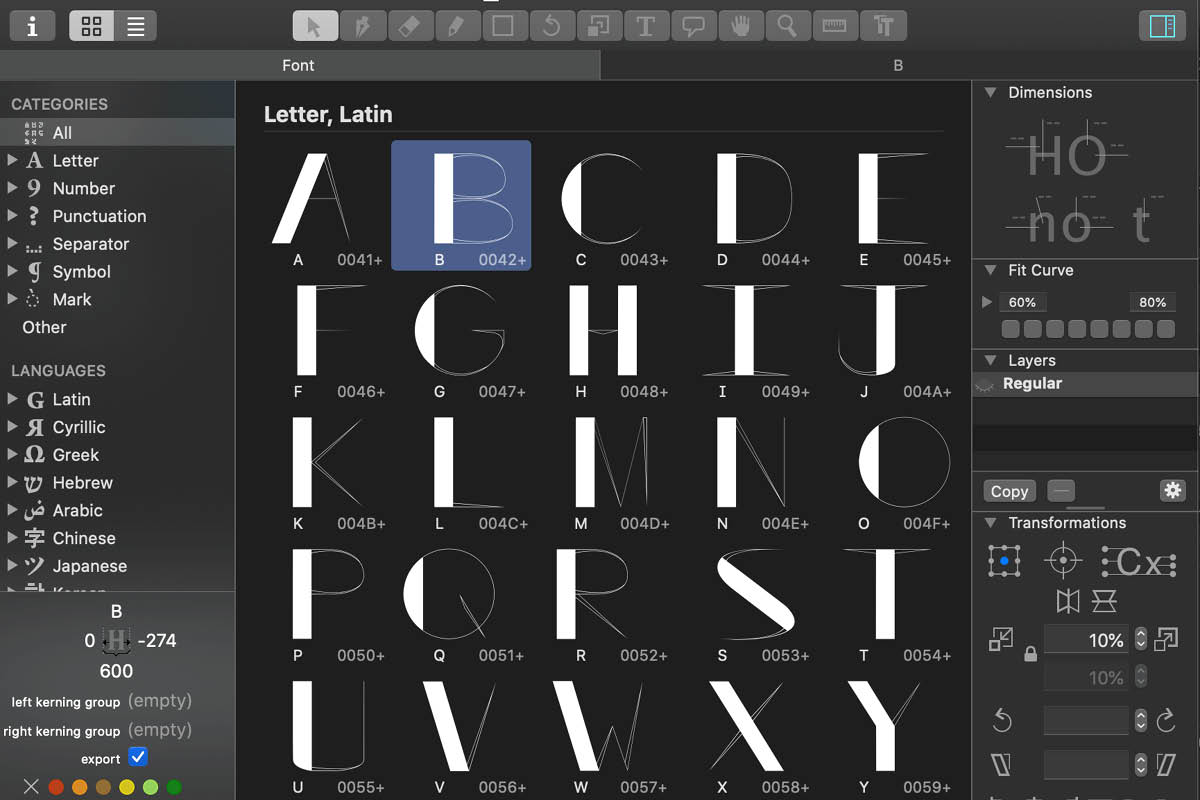
Task: Expand the Cyrillic language group
Action: 12,427
